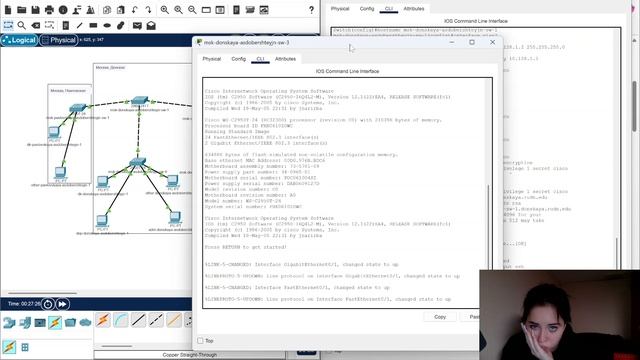Open CLI tab in background device window

(389, 9)
